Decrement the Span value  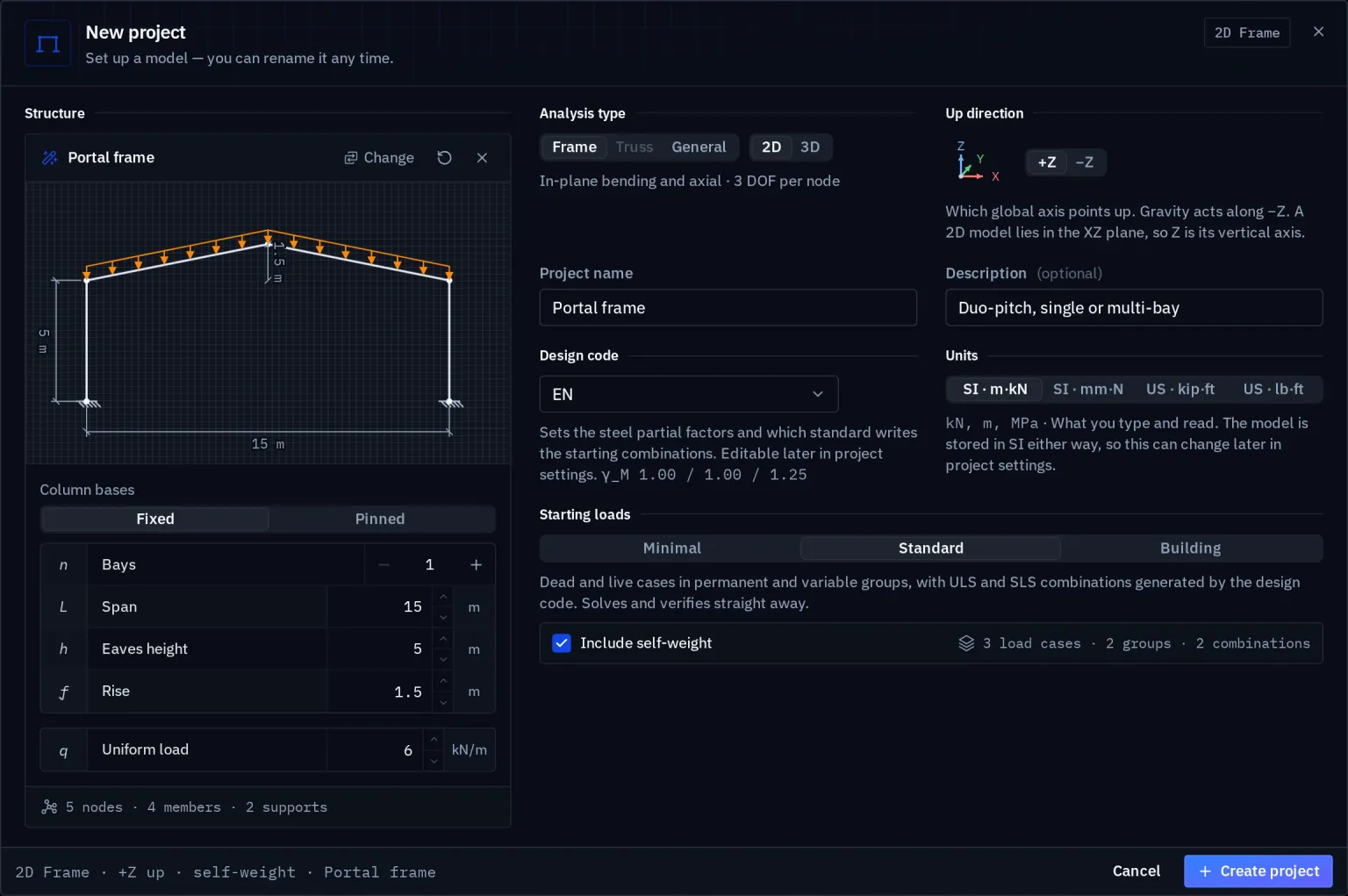[443, 617]
